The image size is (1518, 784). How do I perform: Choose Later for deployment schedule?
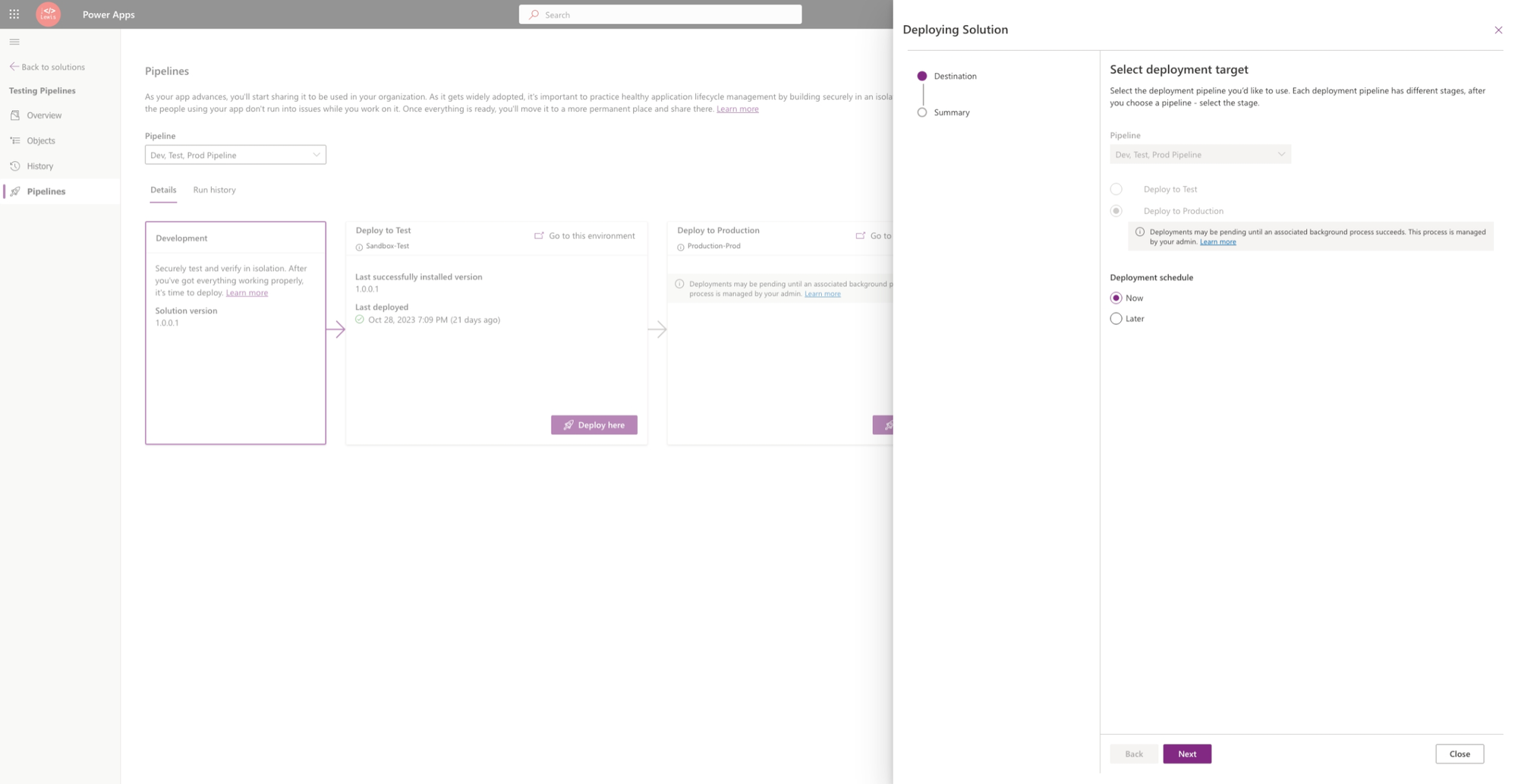coord(1116,319)
